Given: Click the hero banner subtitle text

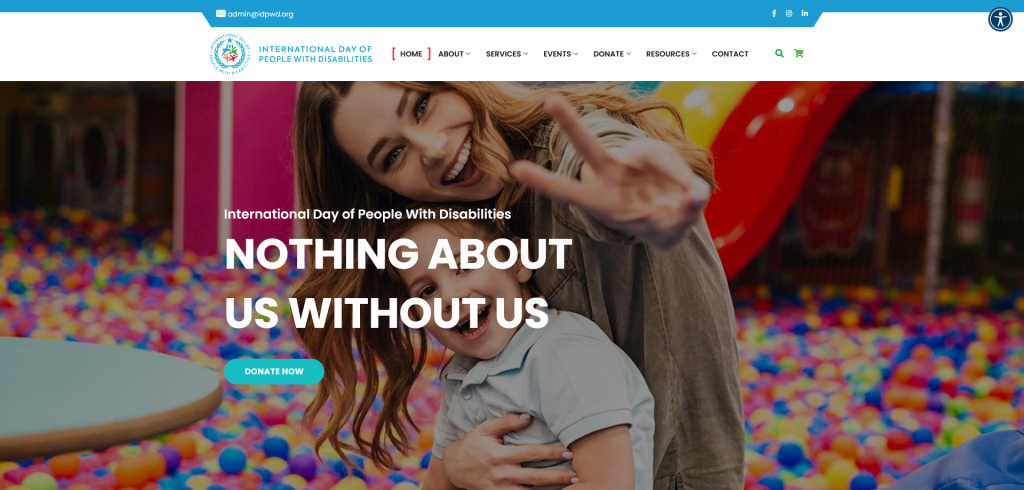Looking at the screenshot, I should [368, 214].
